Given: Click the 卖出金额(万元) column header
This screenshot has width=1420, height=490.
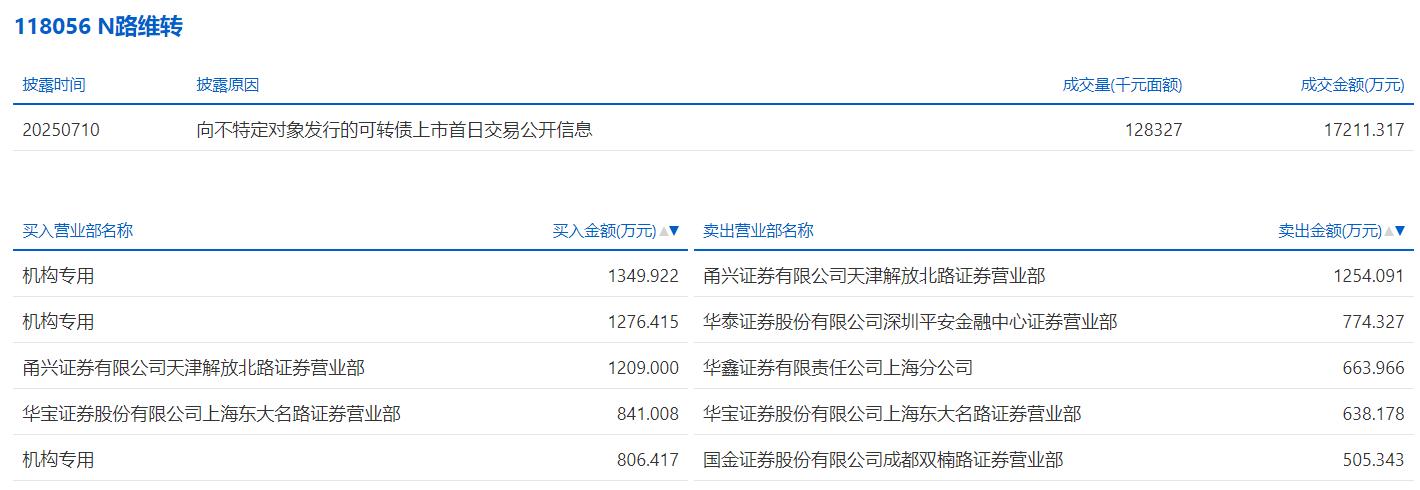Looking at the screenshot, I should 1329,231.
